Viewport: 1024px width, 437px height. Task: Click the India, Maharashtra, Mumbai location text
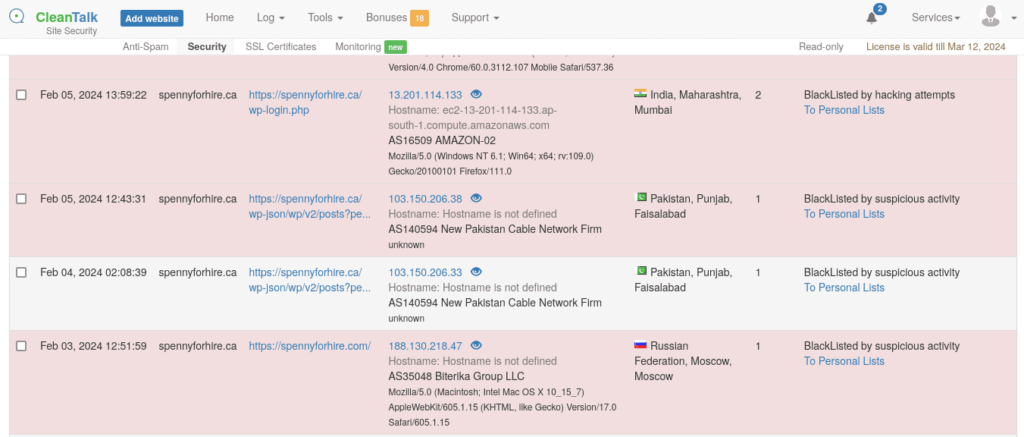pos(688,103)
